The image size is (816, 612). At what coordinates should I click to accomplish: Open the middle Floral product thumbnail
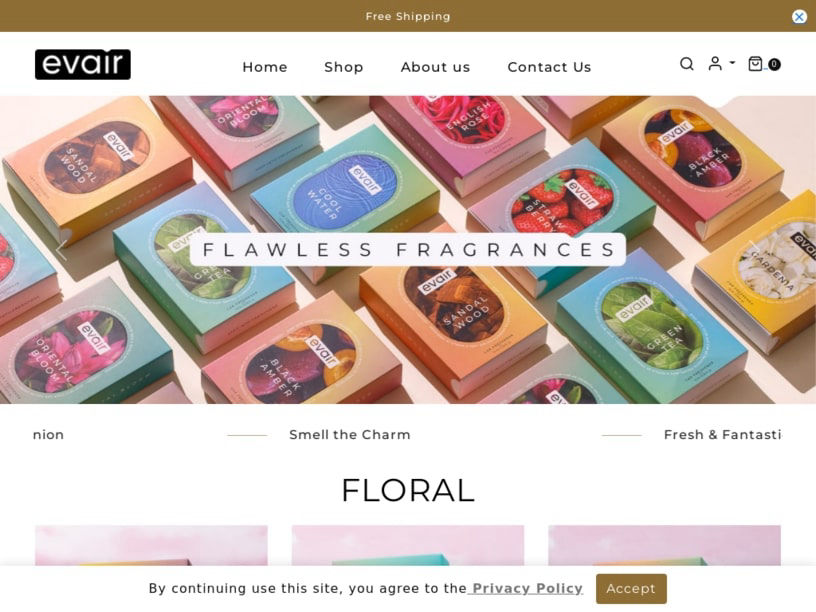407,545
